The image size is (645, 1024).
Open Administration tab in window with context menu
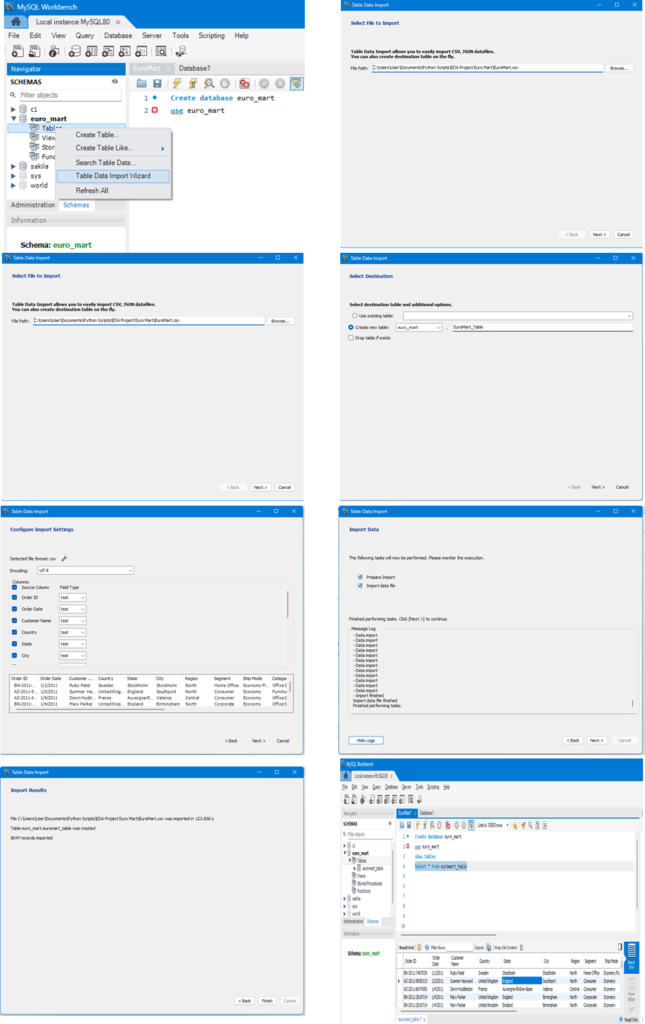point(33,205)
